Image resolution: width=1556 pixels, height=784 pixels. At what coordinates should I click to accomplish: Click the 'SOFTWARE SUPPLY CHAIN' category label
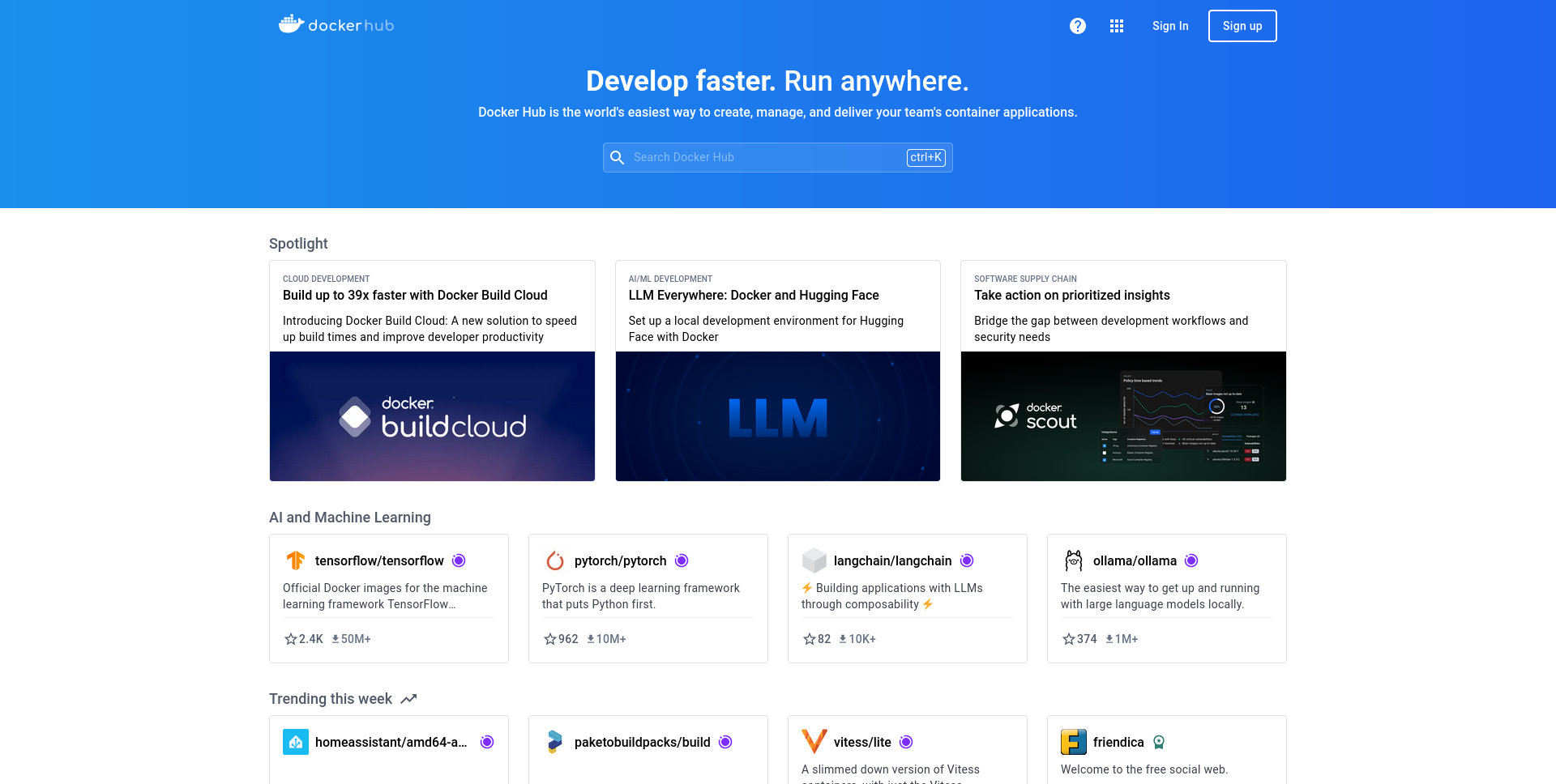[x=1025, y=279]
